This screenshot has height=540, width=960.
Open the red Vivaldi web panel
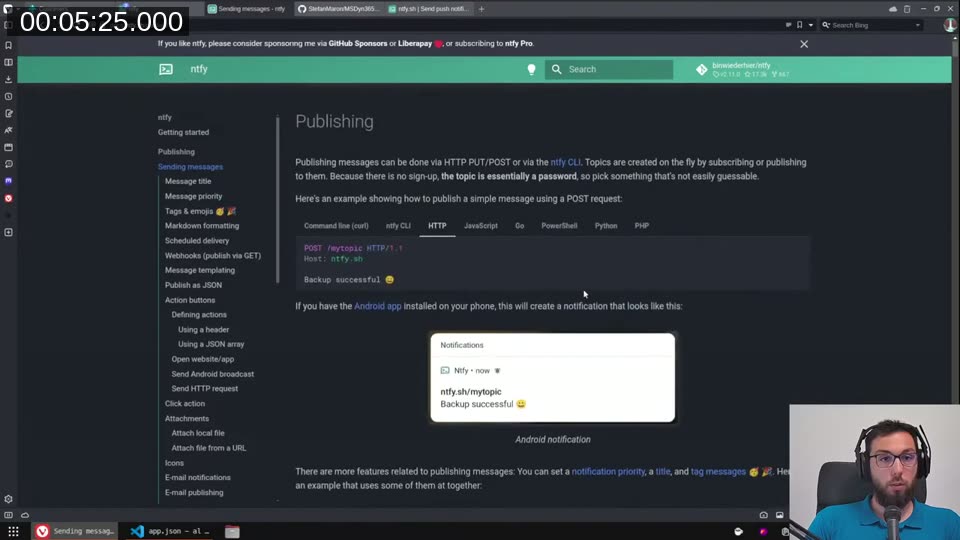coord(9,198)
